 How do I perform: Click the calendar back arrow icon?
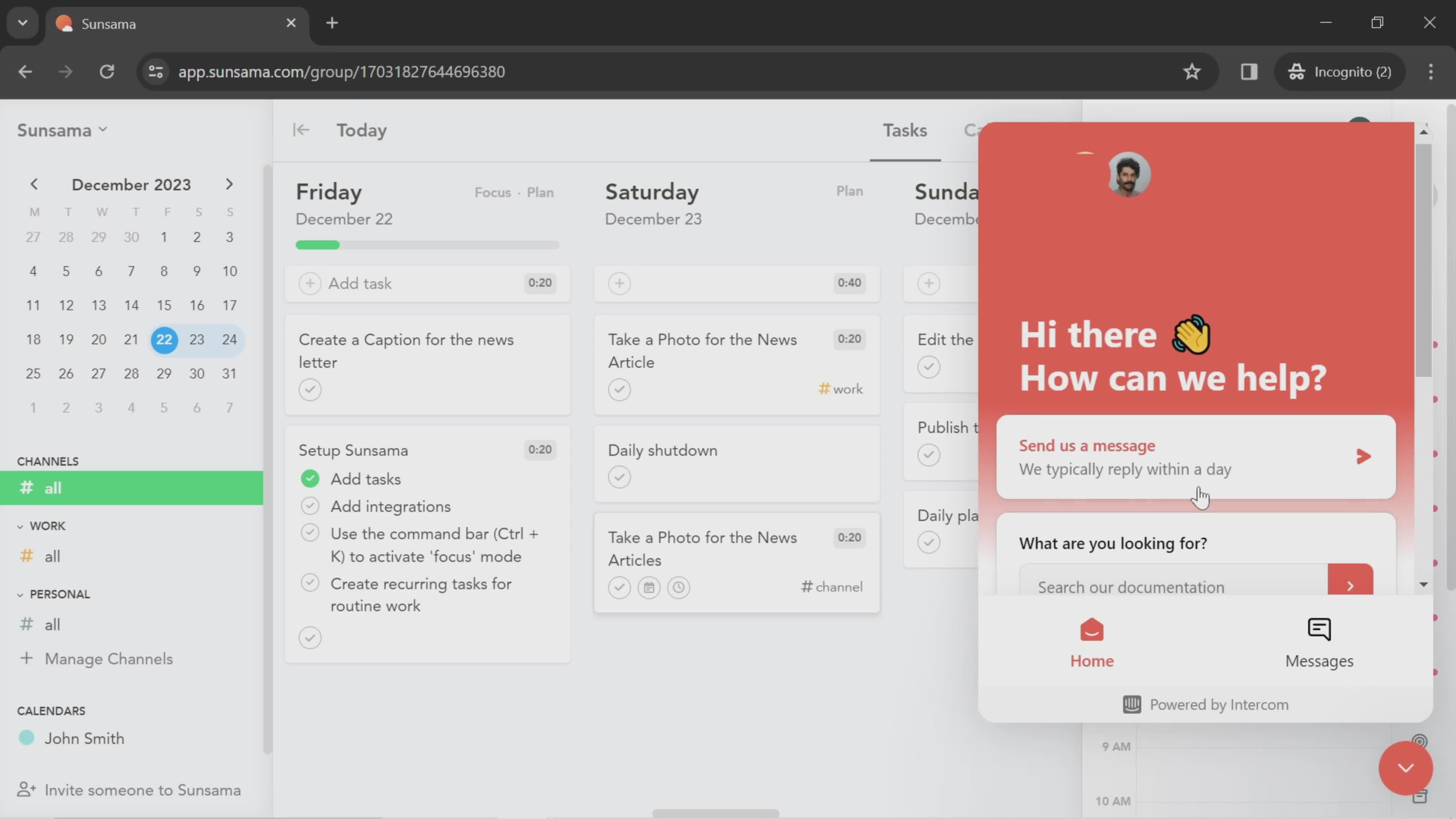pyautogui.click(x=34, y=183)
